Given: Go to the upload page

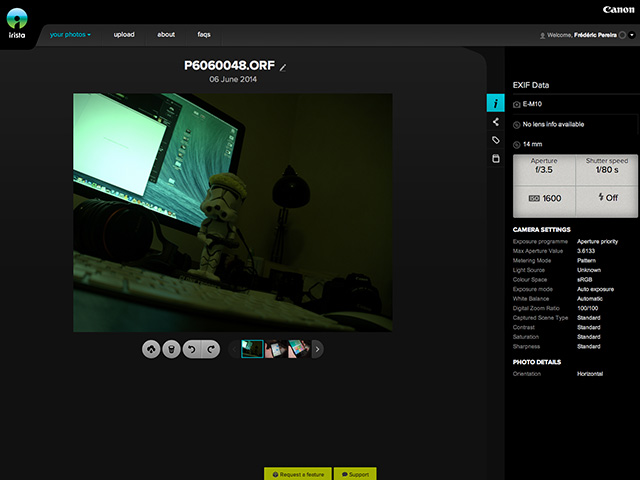Looking at the screenshot, I should [x=124, y=35].
